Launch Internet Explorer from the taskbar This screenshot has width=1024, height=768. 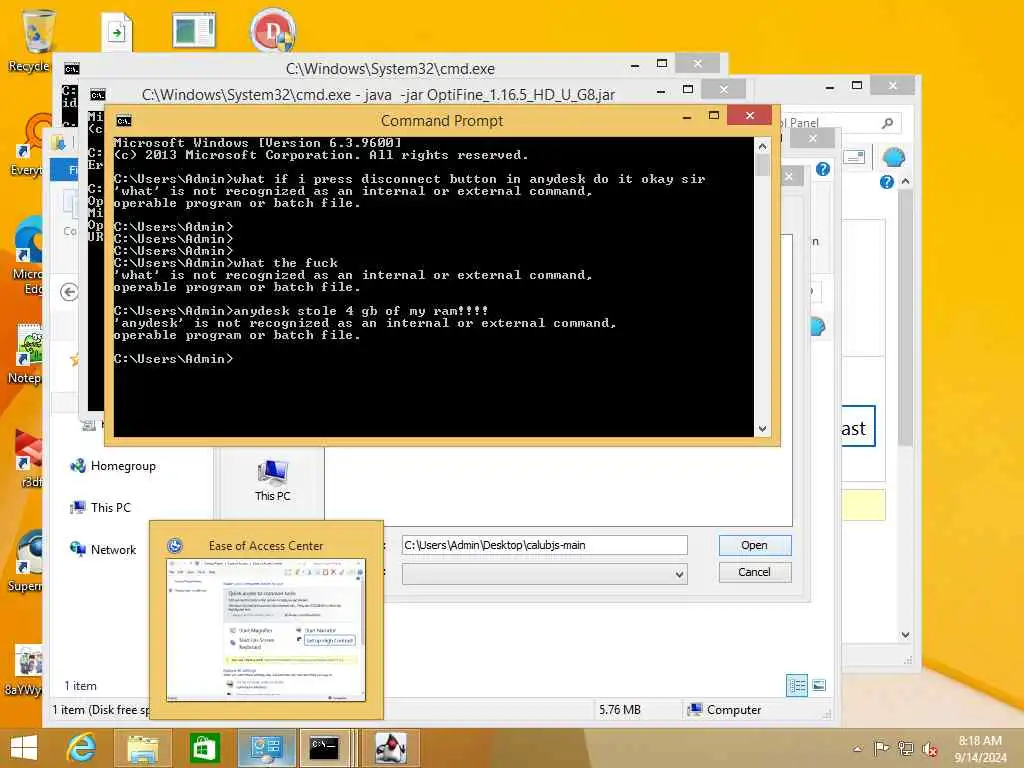(82, 748)
